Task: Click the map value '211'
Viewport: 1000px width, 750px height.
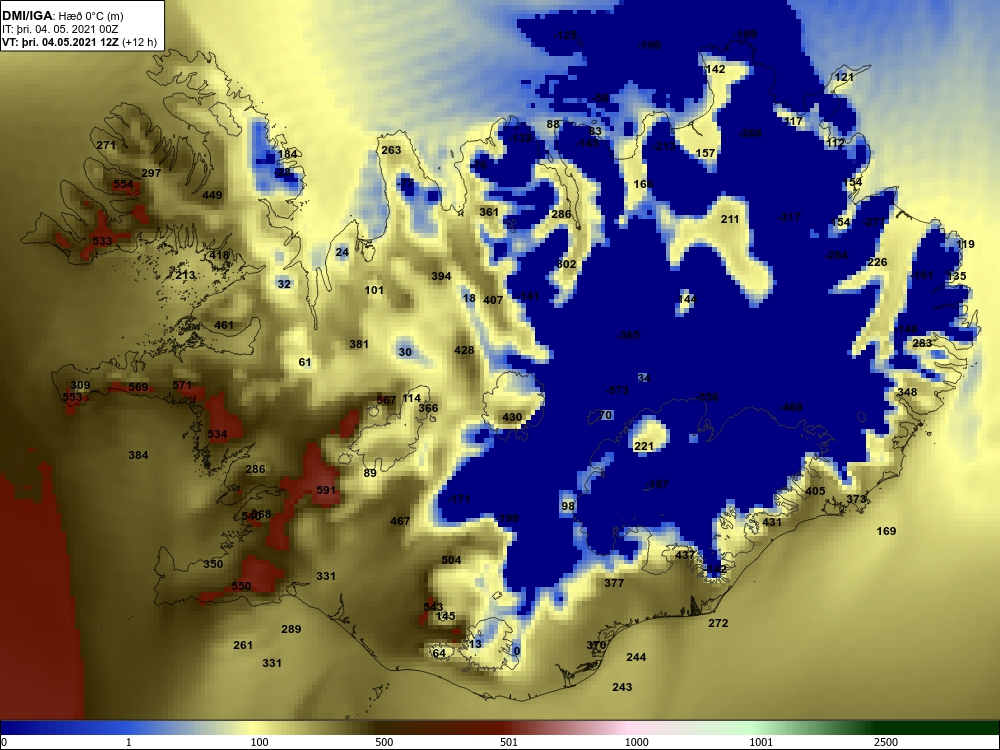Action: tap(730, 219)
